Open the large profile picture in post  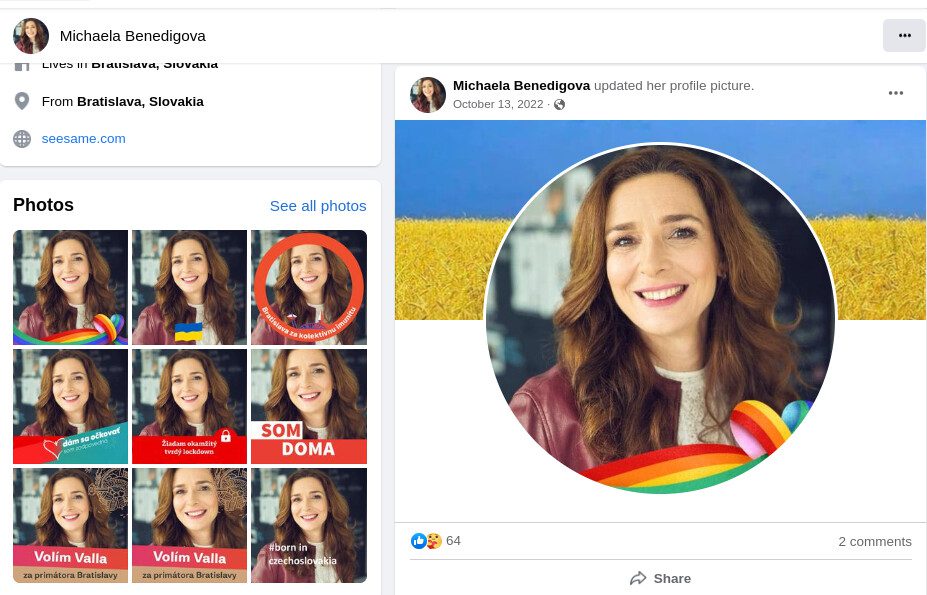point(660,318)
